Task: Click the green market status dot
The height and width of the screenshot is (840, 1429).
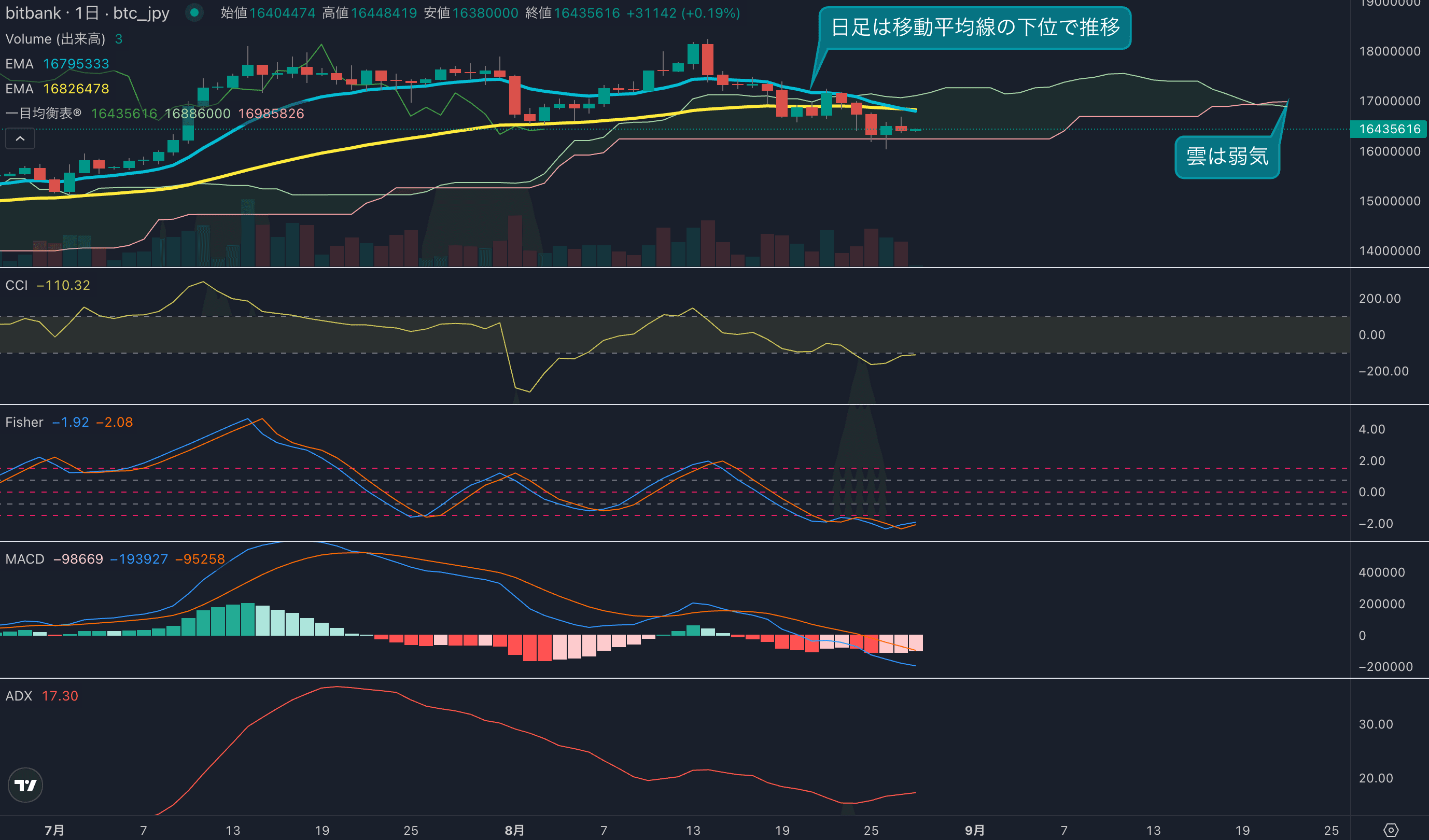Action: [194, 12]
